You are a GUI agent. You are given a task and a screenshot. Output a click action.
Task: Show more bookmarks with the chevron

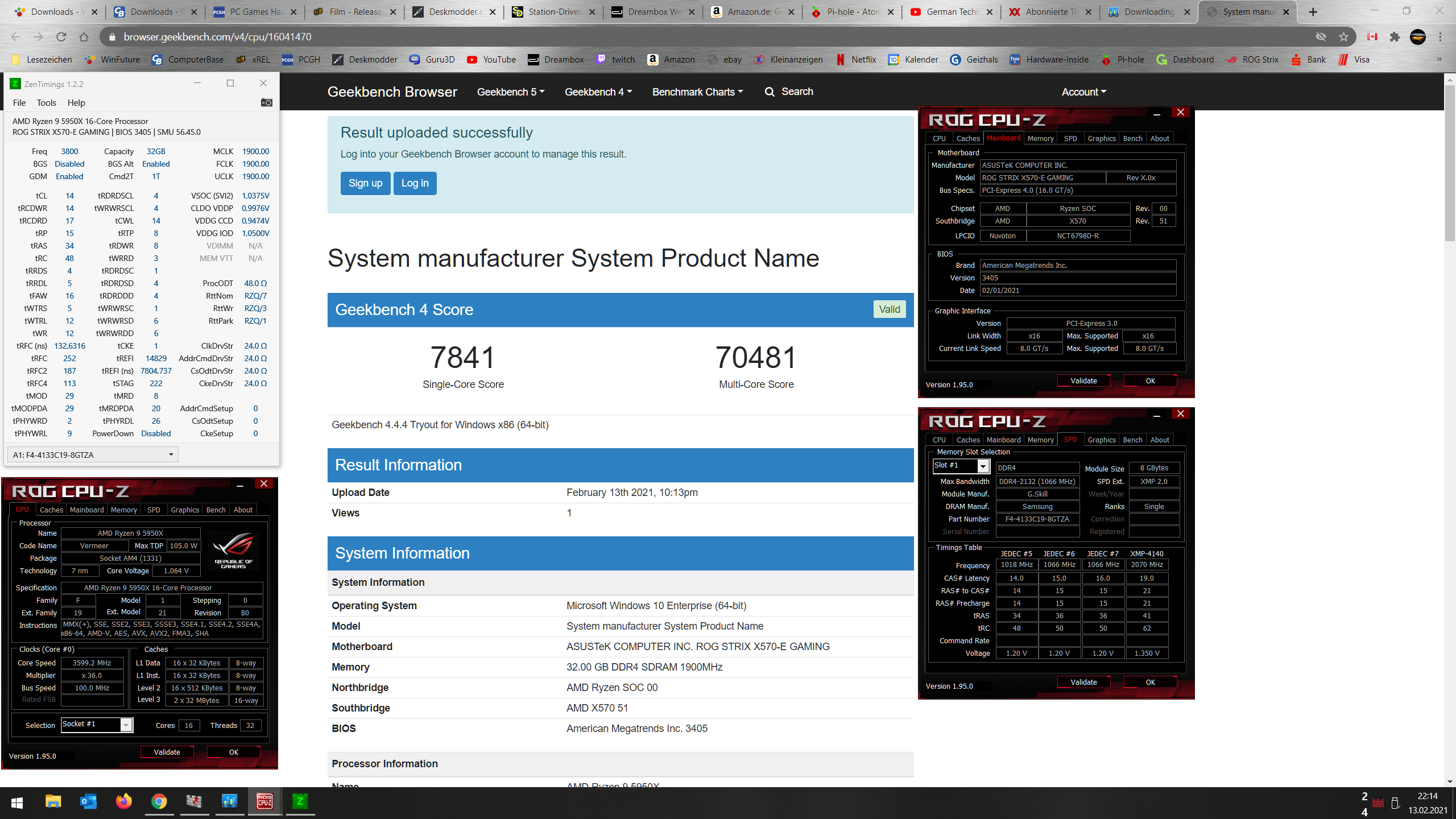(x=1440, y=60)
